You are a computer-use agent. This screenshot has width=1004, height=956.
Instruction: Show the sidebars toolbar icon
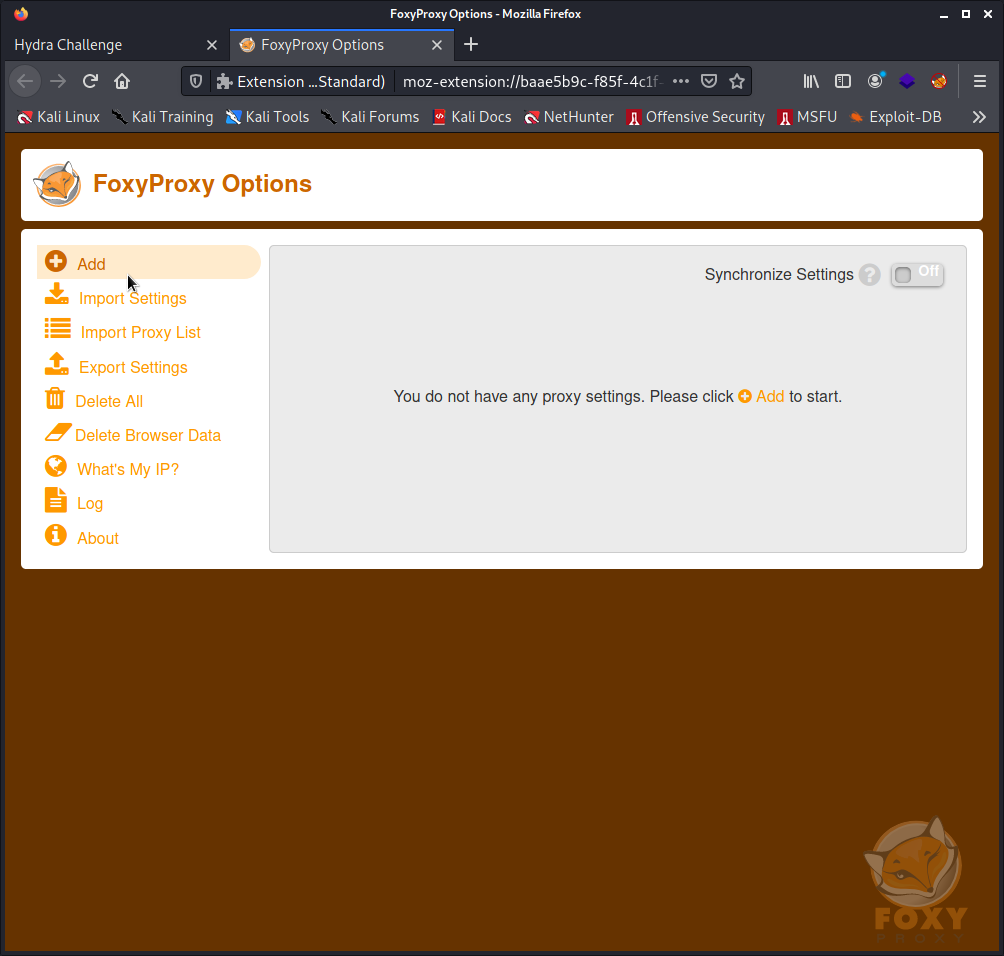pos(843,81)
